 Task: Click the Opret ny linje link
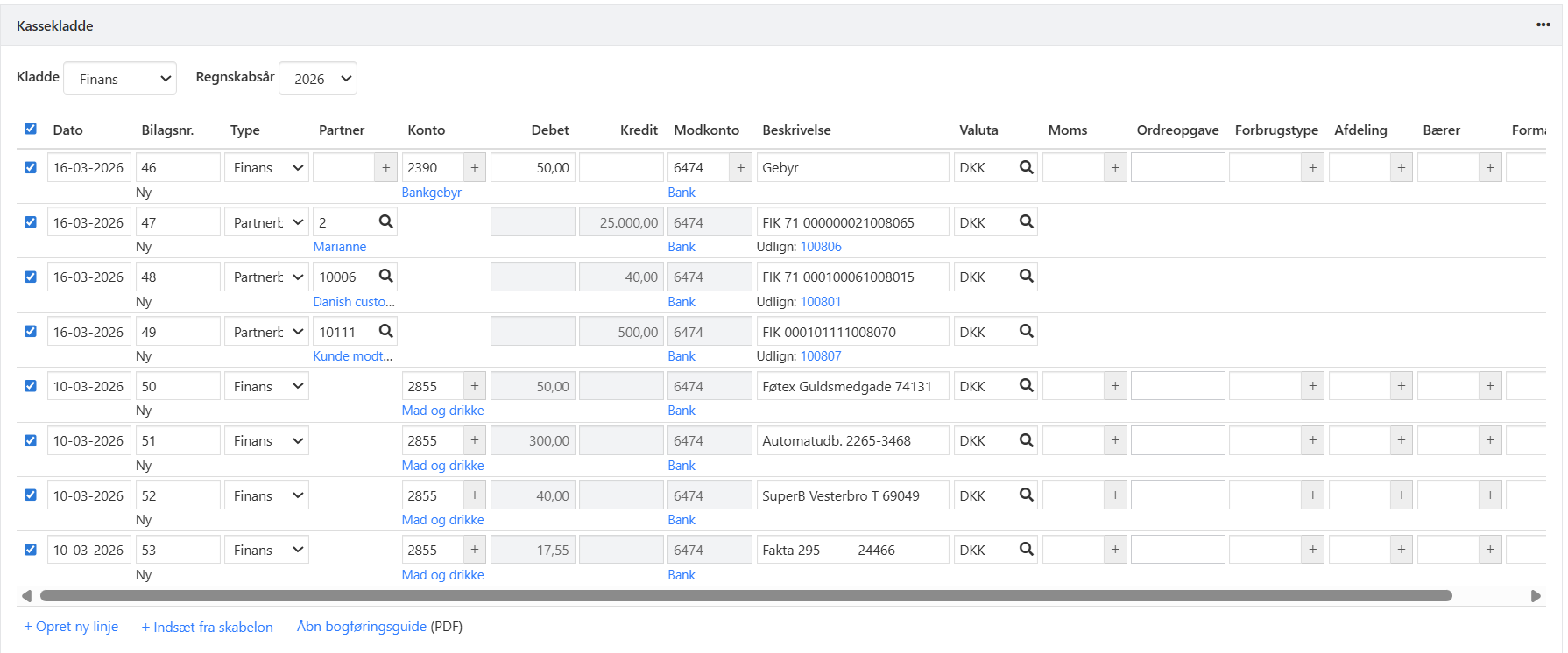(x=71, y=627)
